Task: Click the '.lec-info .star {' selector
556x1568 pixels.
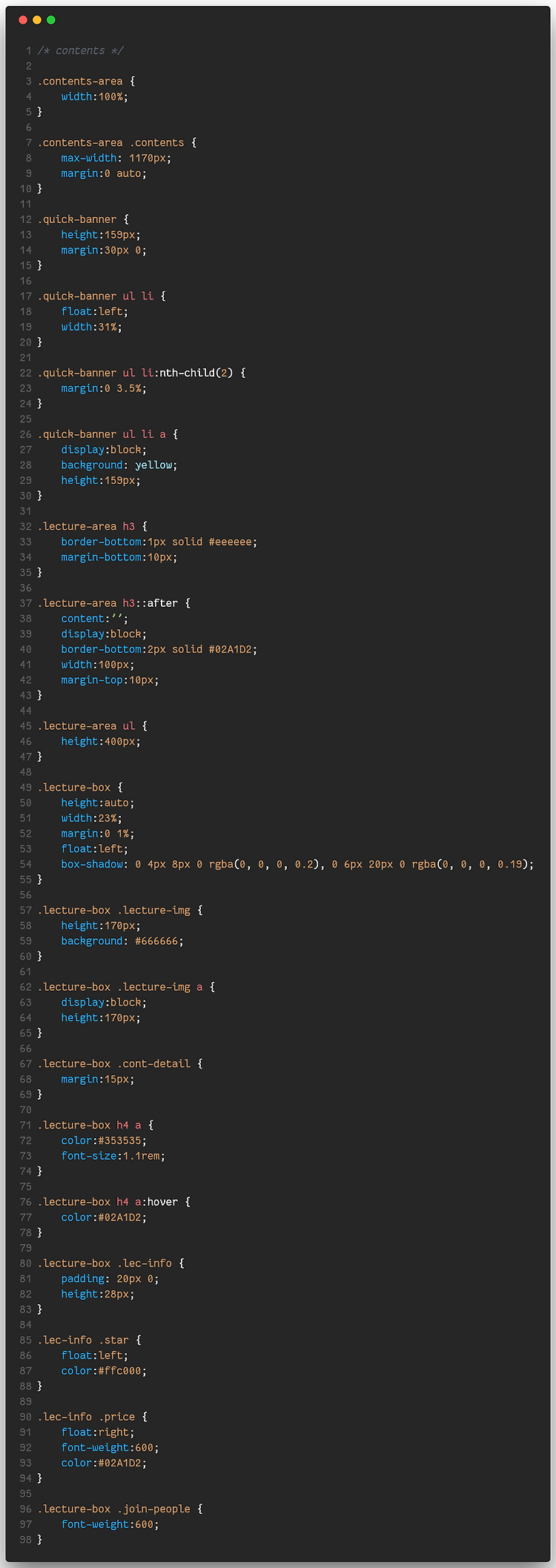Action: pos(90,1341)
